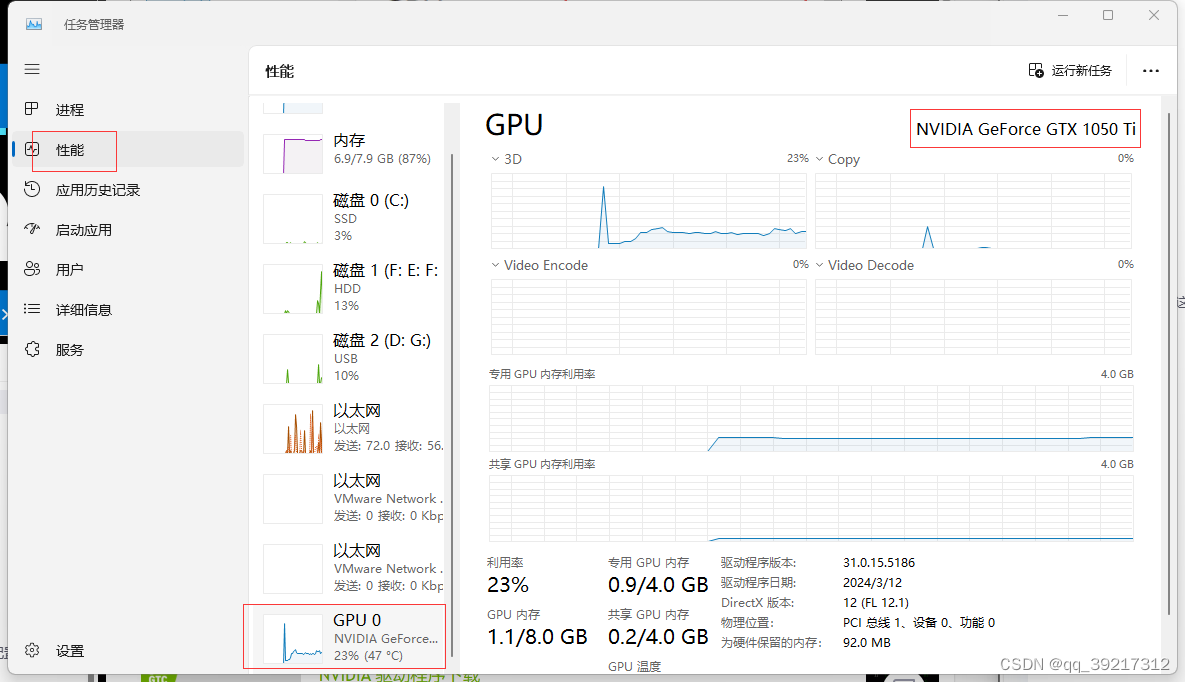The image size is (1185, 682).
Task: Click the 共享 GPU 内存利用率 graph
Action: pos(811,508)
